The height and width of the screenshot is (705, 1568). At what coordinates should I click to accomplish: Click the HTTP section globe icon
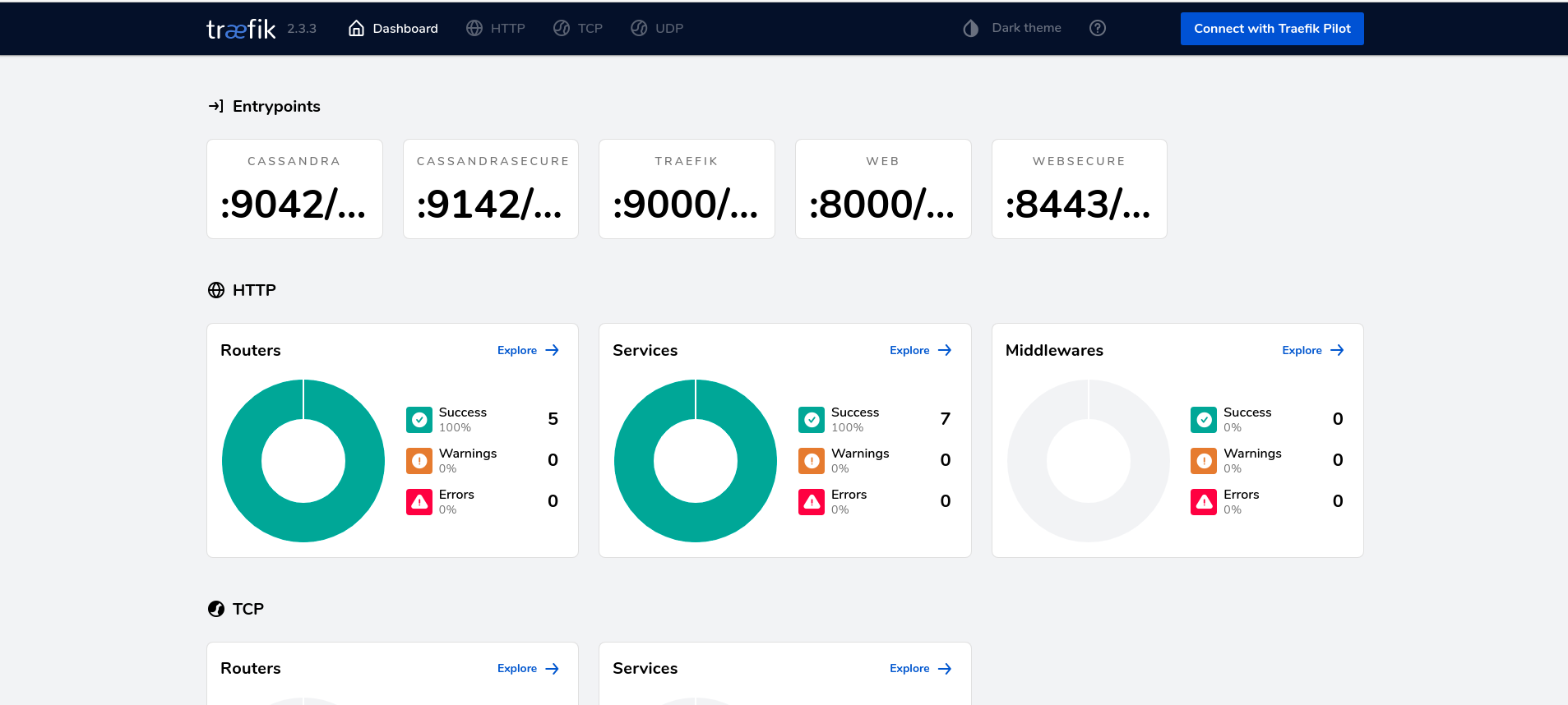216,290
